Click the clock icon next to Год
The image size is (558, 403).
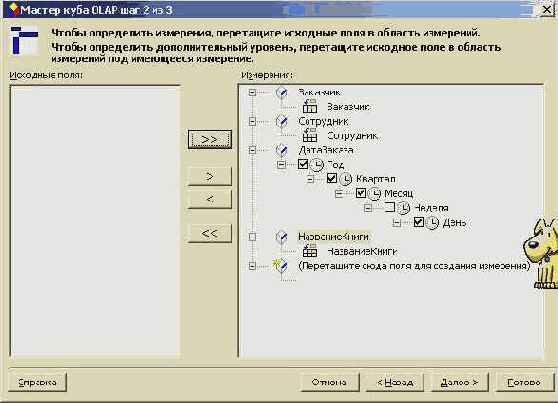(316, 164)
